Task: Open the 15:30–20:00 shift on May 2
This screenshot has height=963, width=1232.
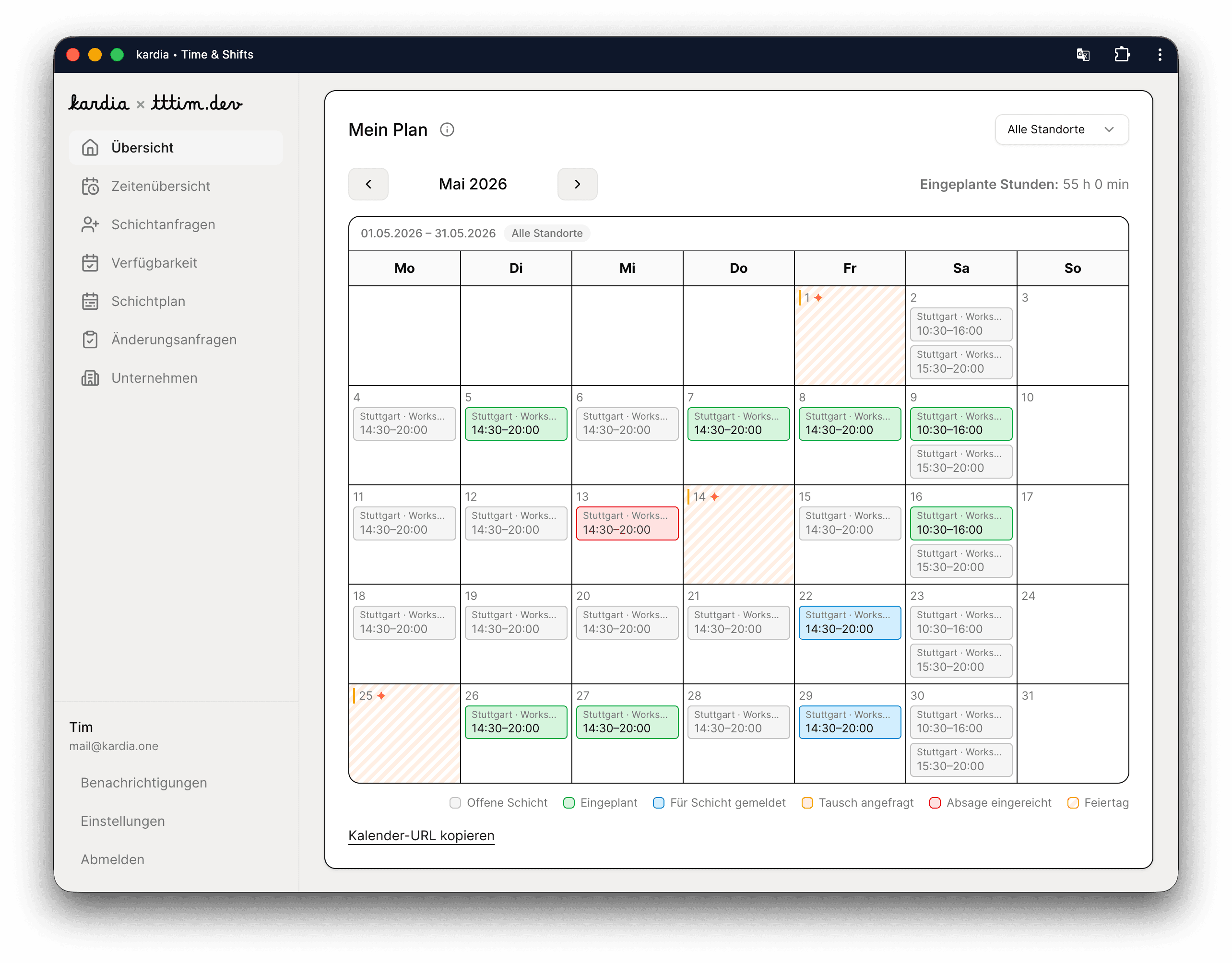Action: 960,362
